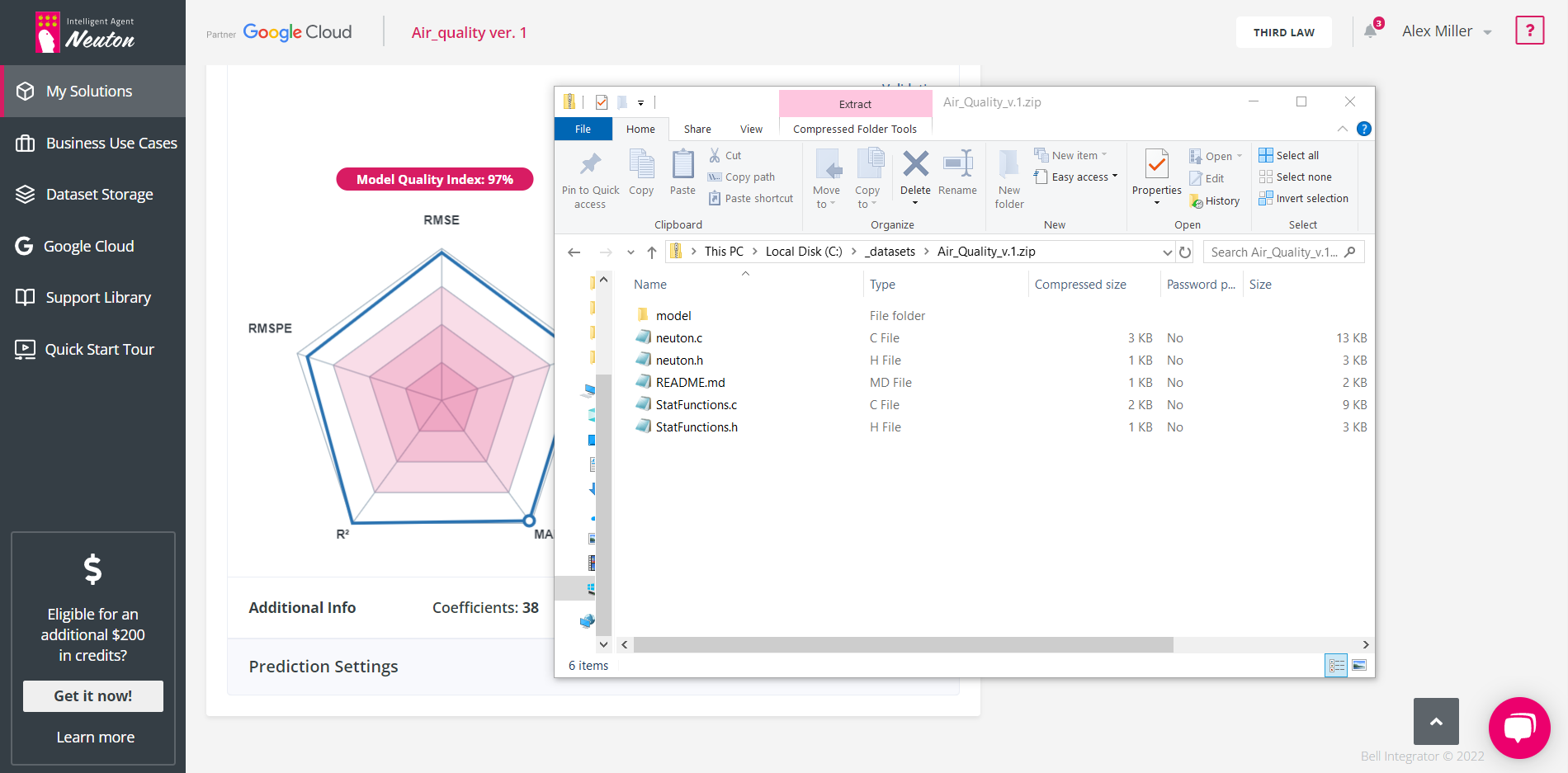
Task: Click the Rename icon in Organize group
Action: [957, 163]
